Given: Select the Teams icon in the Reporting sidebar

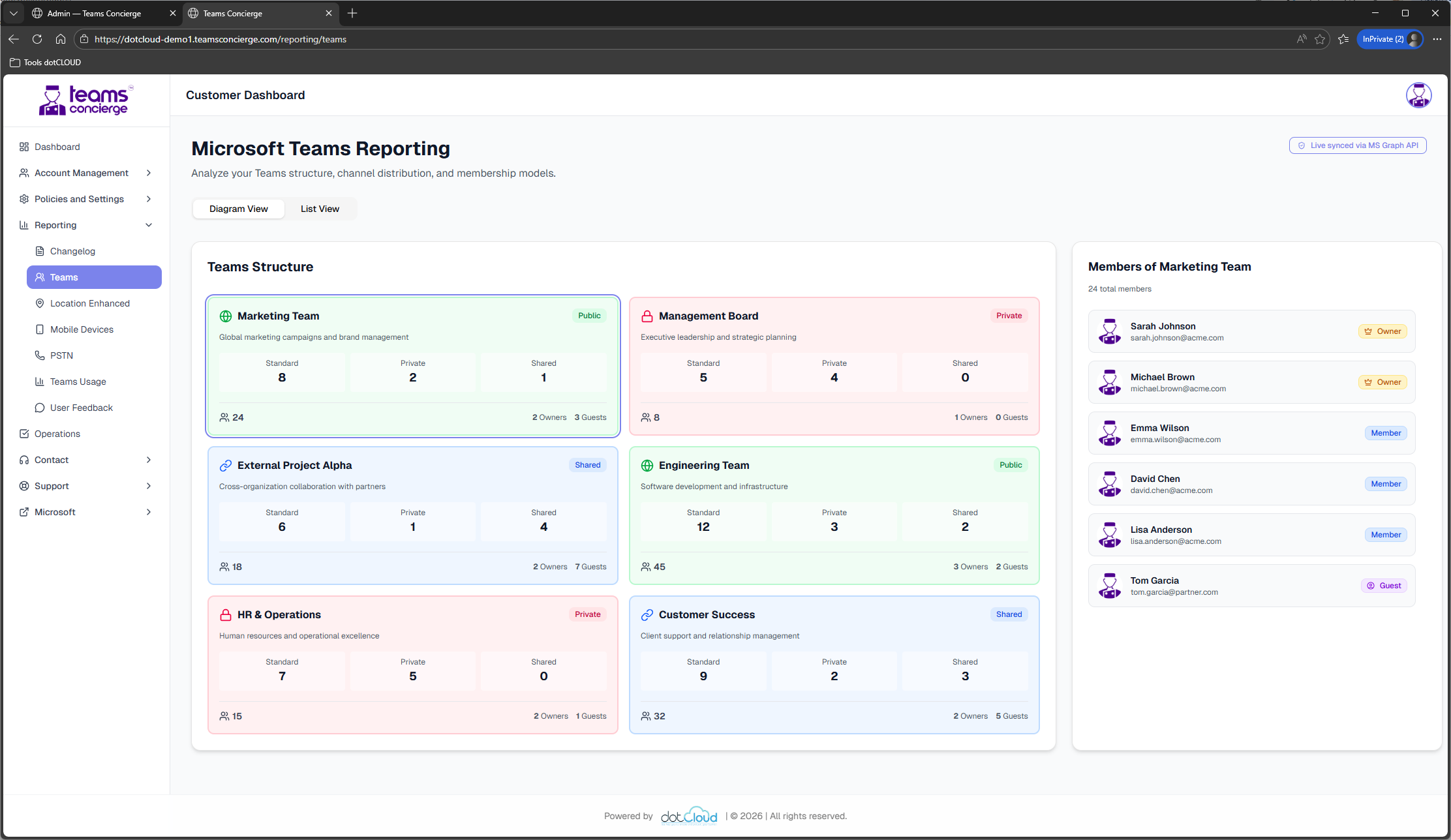Looking at the screenshot, I should pos(40,277).
